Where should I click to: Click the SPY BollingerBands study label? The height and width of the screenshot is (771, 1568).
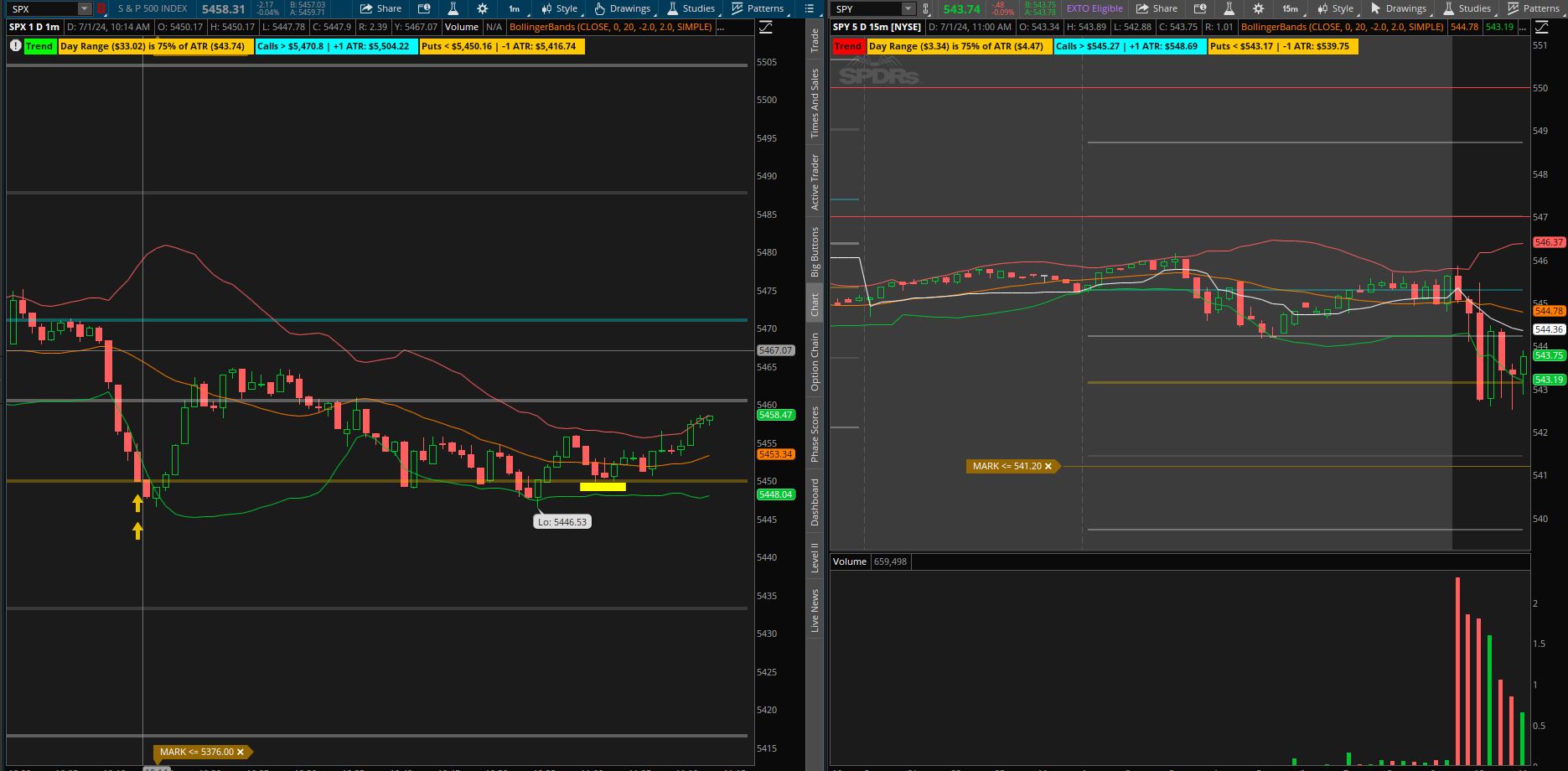[x=1342, y=27]
